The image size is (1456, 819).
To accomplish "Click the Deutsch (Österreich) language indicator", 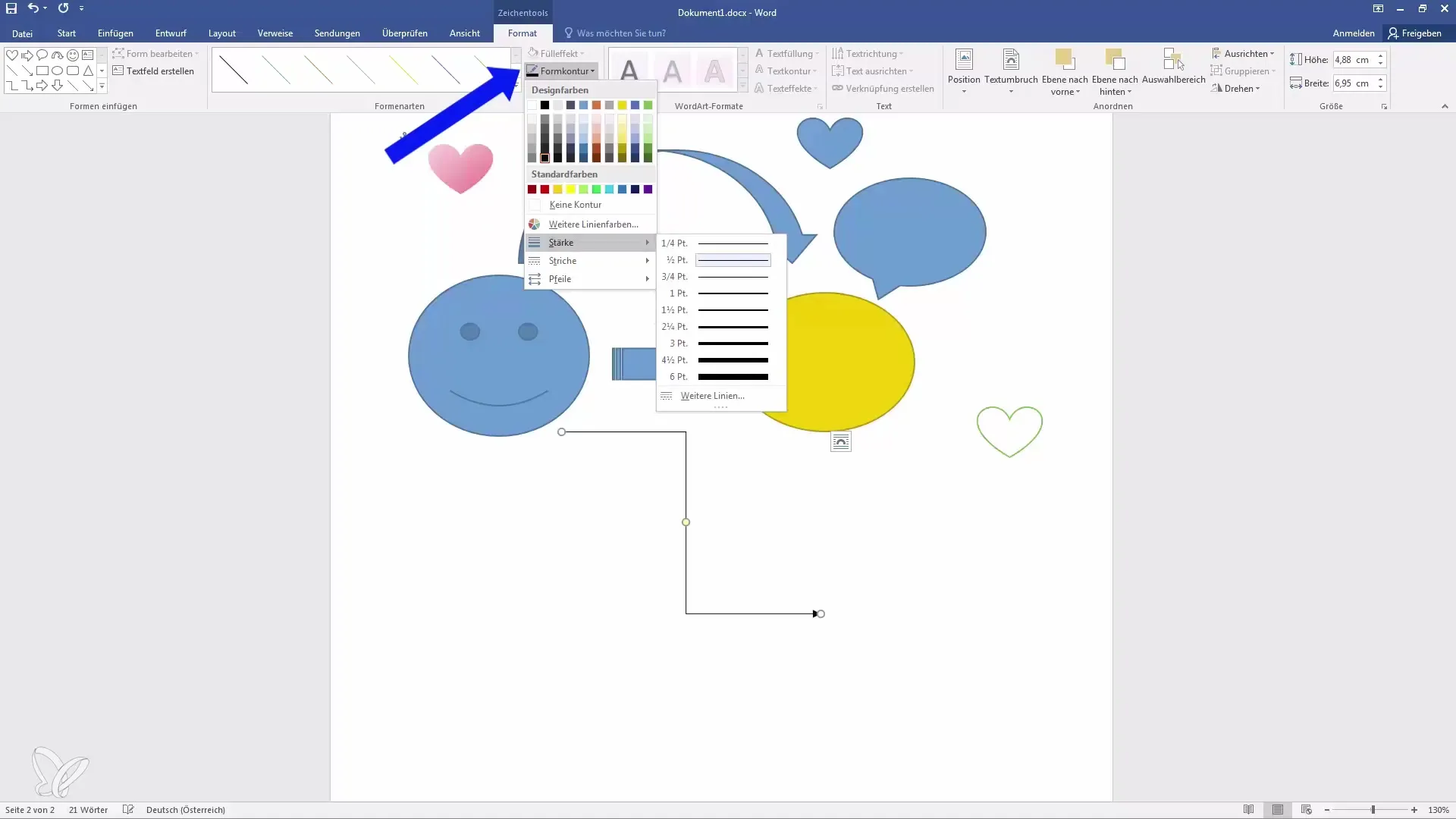I will tap(186, 810).
